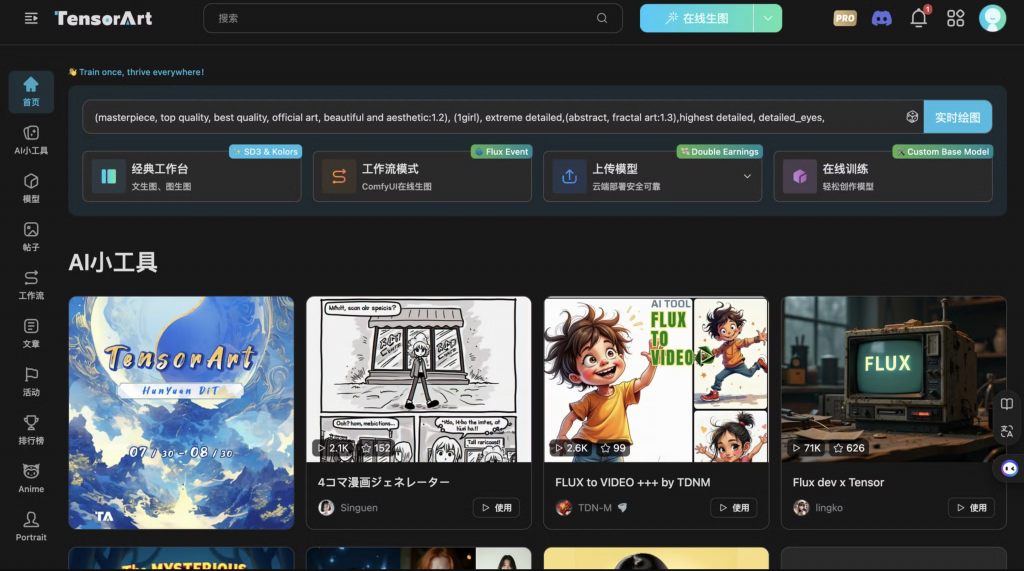
Task: Open 排行榜 leaderboard trophy in the sidebar
Action: click(x=31, y=430)
